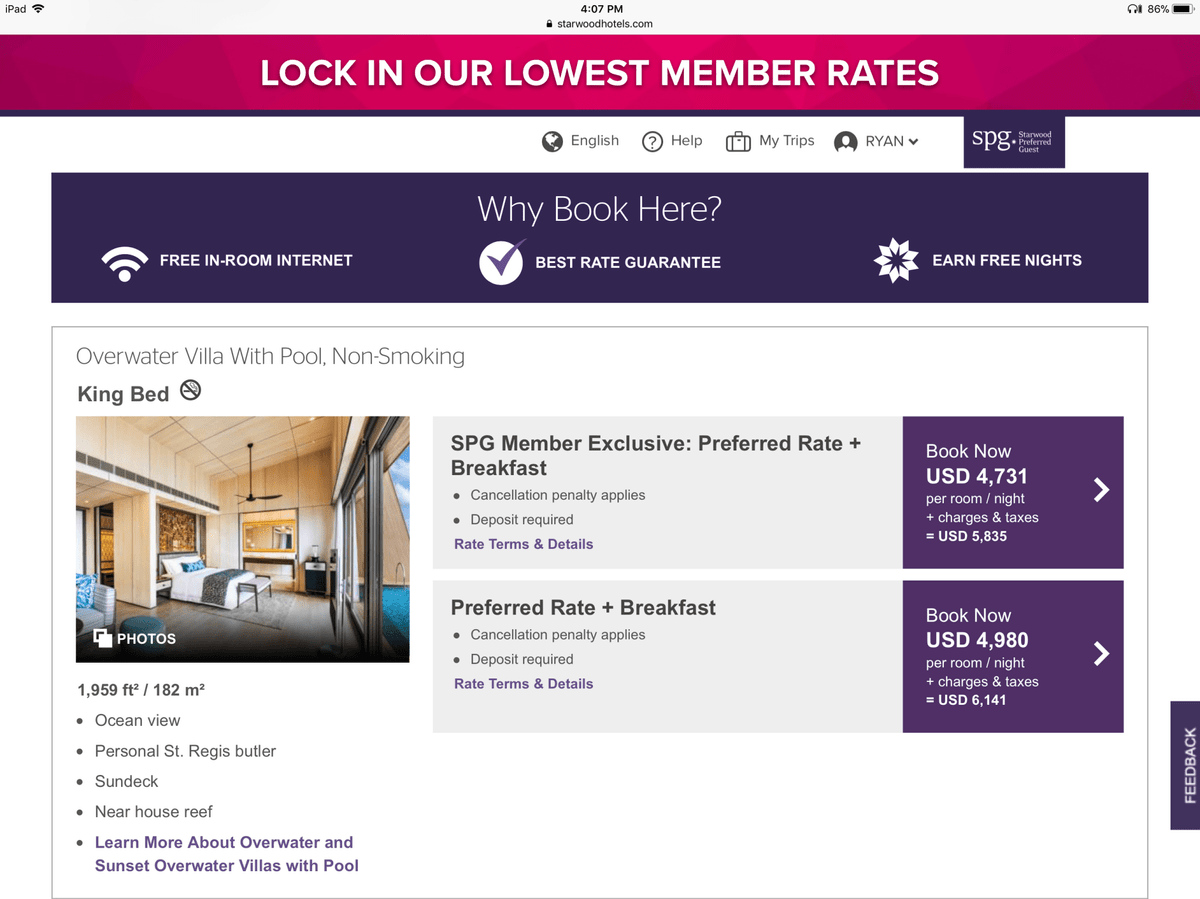The width and height of the screenshot is (1200, 899).
Task: Open Rate Terms & Details for Preferred Rate
Action: tap(523, 684)
